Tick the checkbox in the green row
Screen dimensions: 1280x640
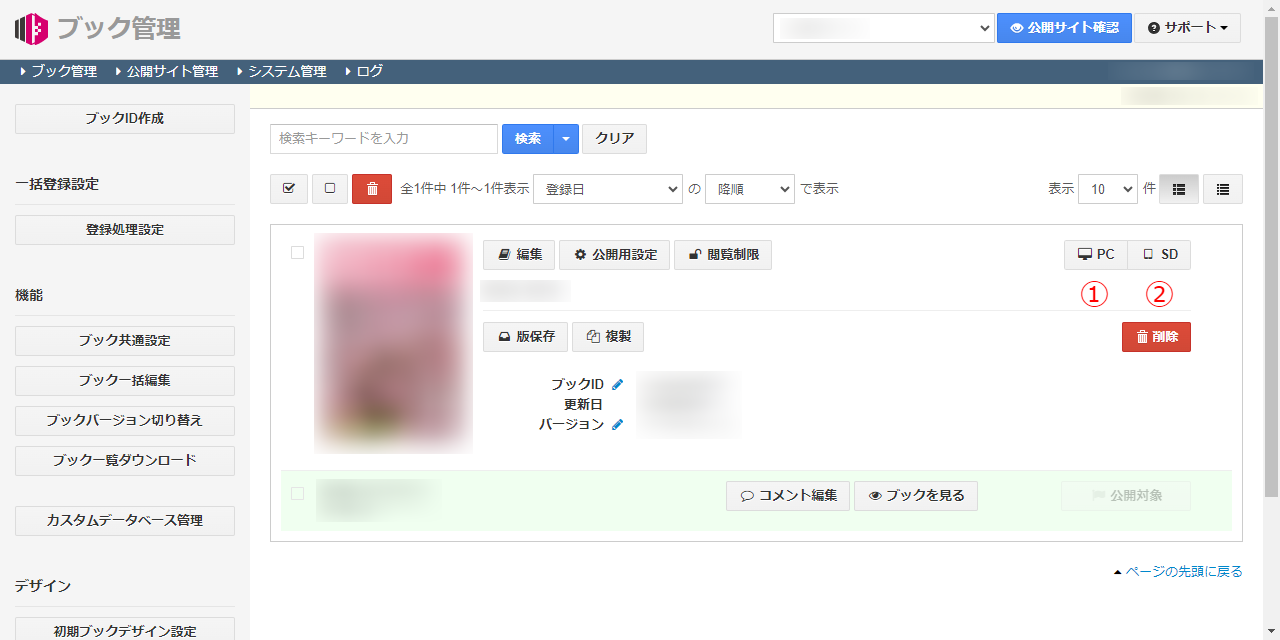tap(297, 493)
